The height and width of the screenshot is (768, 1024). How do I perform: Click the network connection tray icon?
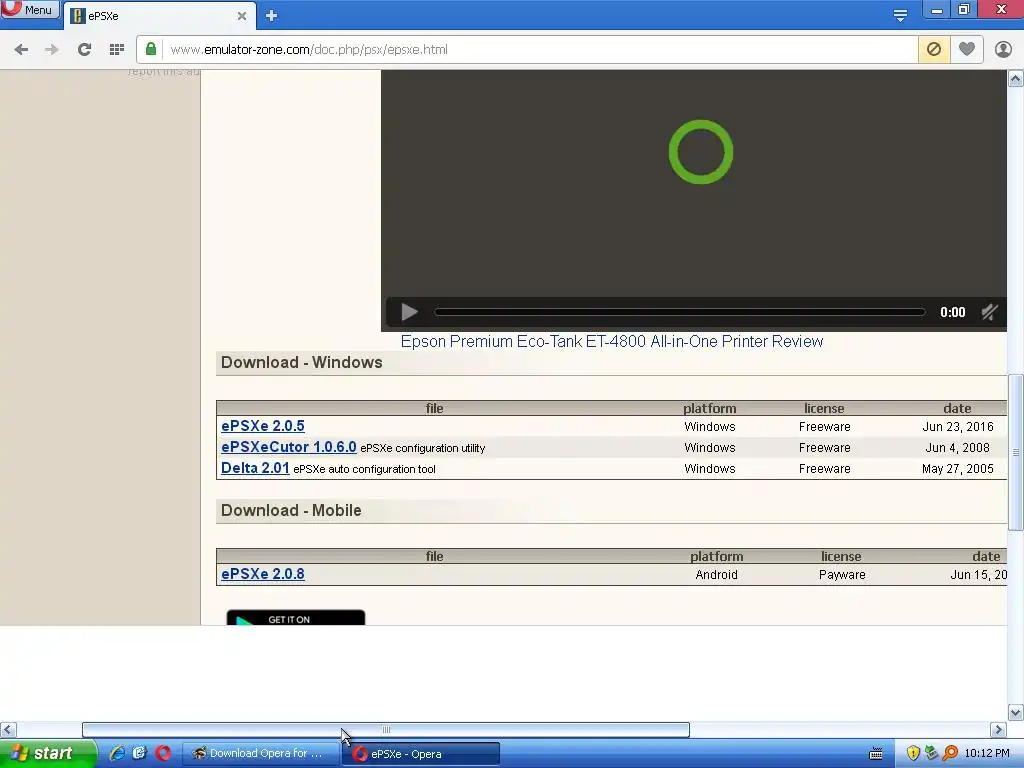tap(931, 753)
